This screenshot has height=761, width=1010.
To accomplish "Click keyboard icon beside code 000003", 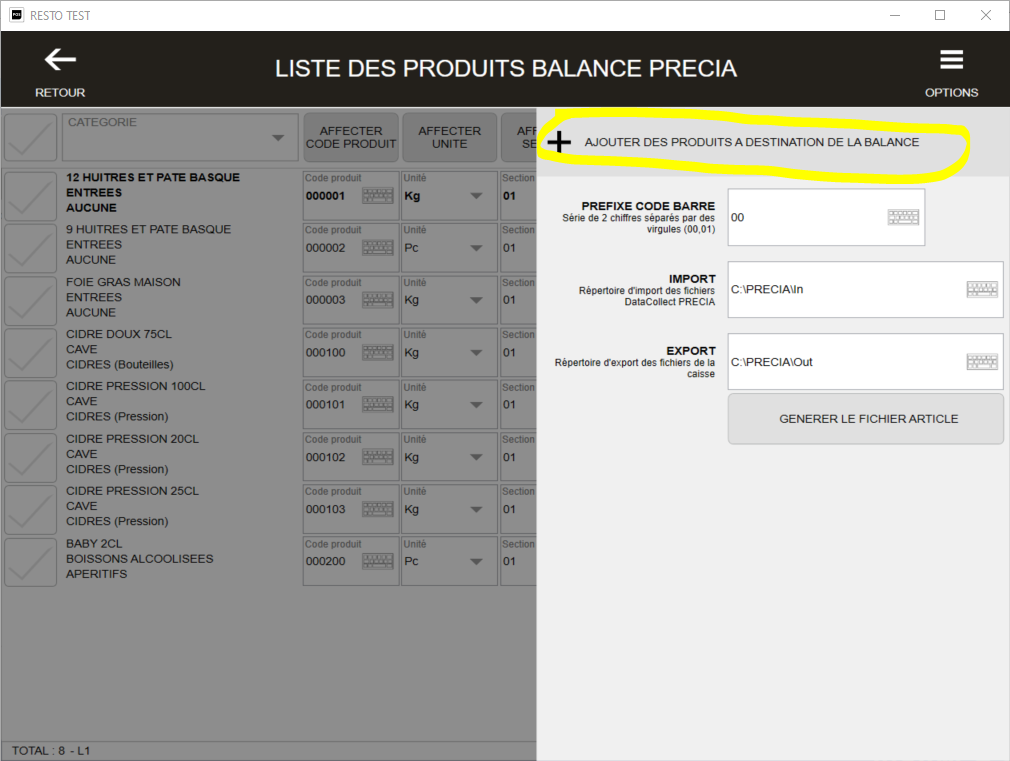I will [x=377, y=300].
